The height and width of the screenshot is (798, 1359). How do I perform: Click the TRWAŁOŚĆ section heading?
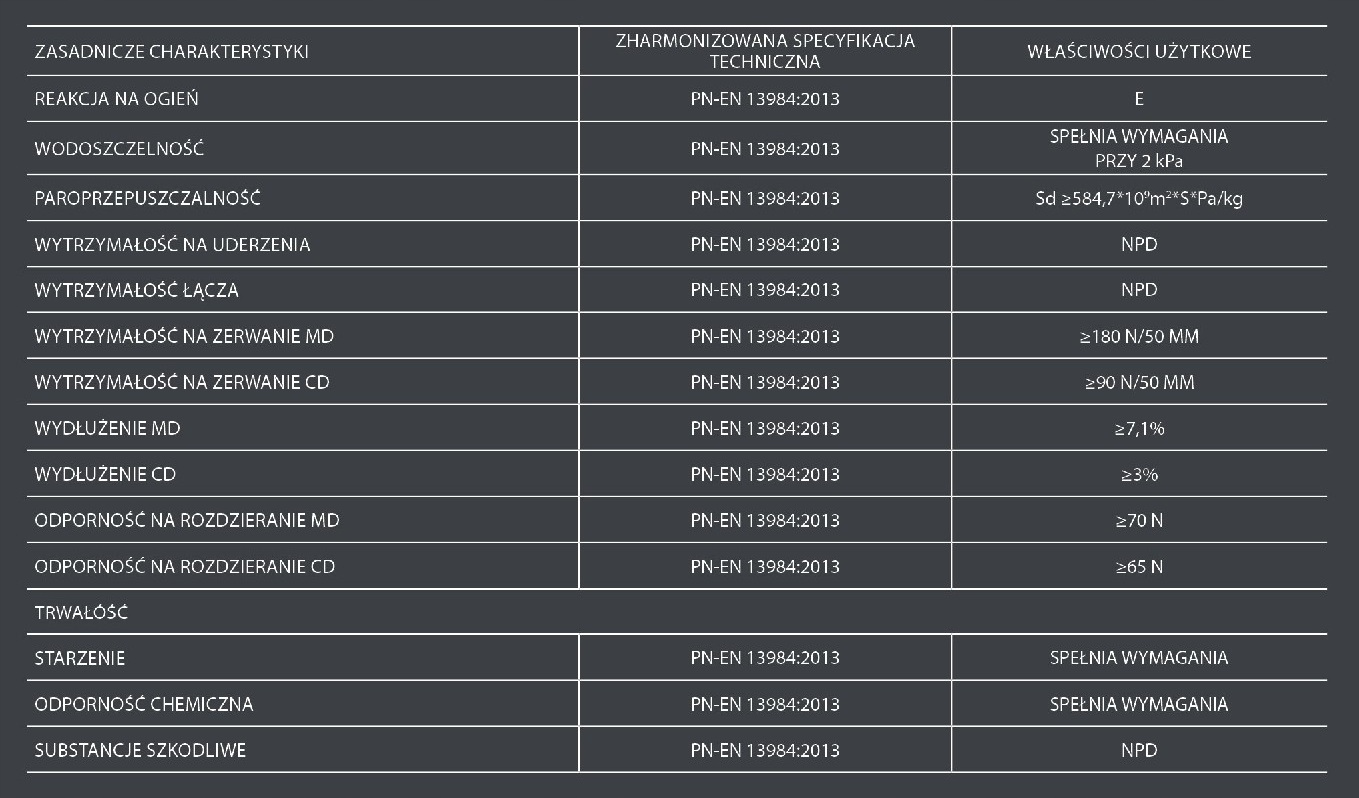81,612
